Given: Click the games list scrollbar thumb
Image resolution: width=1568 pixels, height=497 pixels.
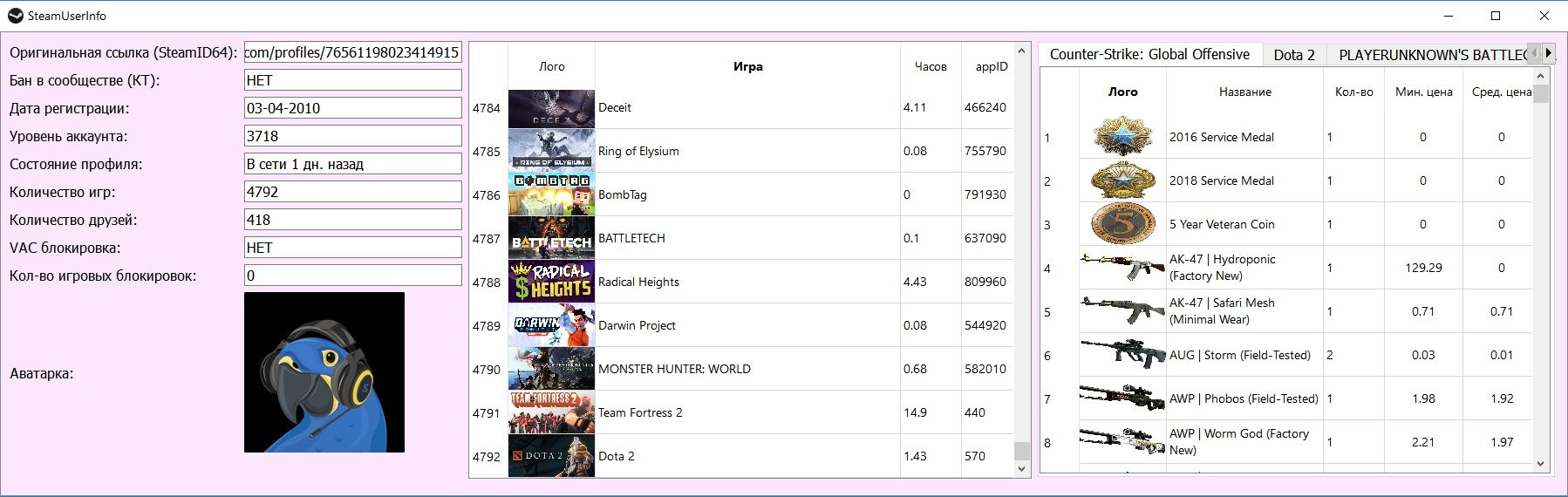Looking at the screenshot, I should pyautogui.click(x=1022, y=450).
